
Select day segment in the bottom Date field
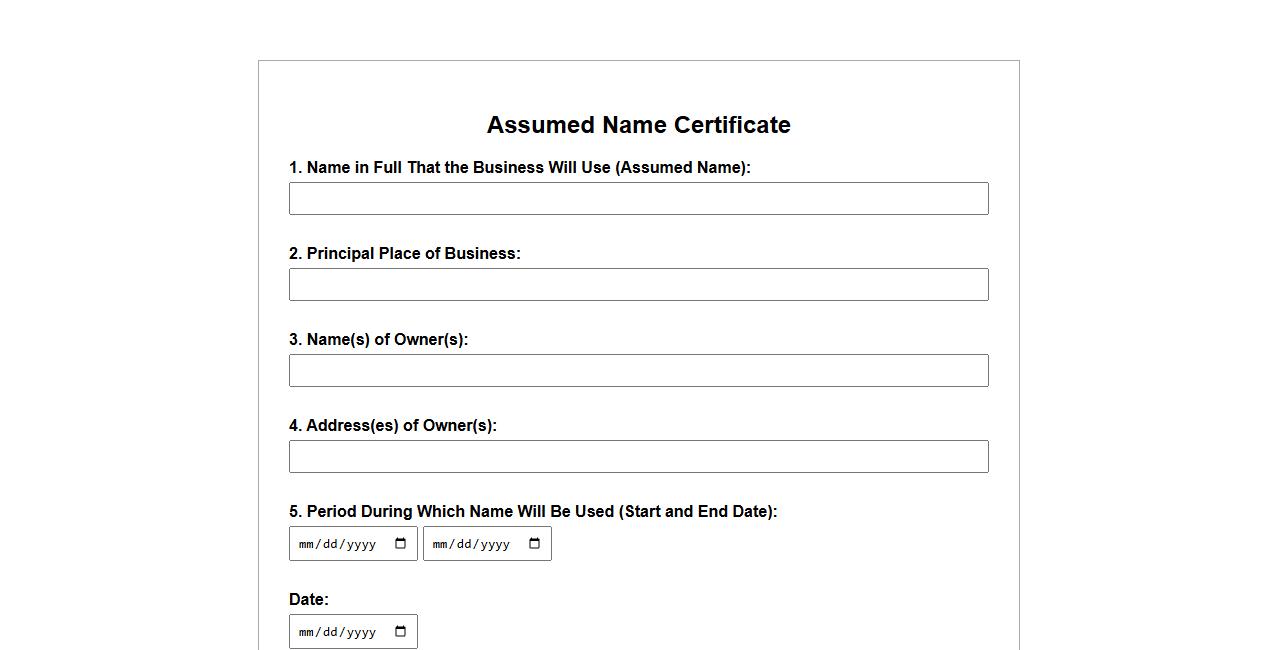coord(331,633)
